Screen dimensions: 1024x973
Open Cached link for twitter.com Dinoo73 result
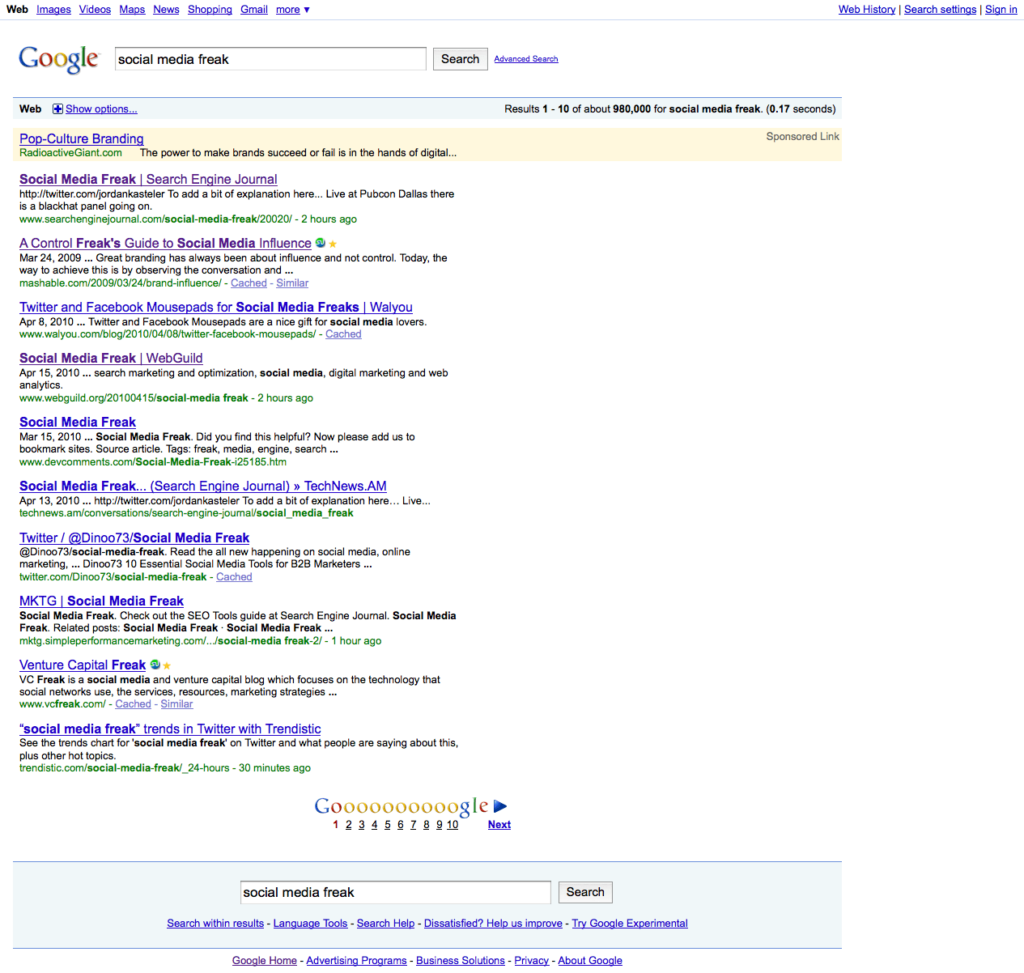(234, 577)
